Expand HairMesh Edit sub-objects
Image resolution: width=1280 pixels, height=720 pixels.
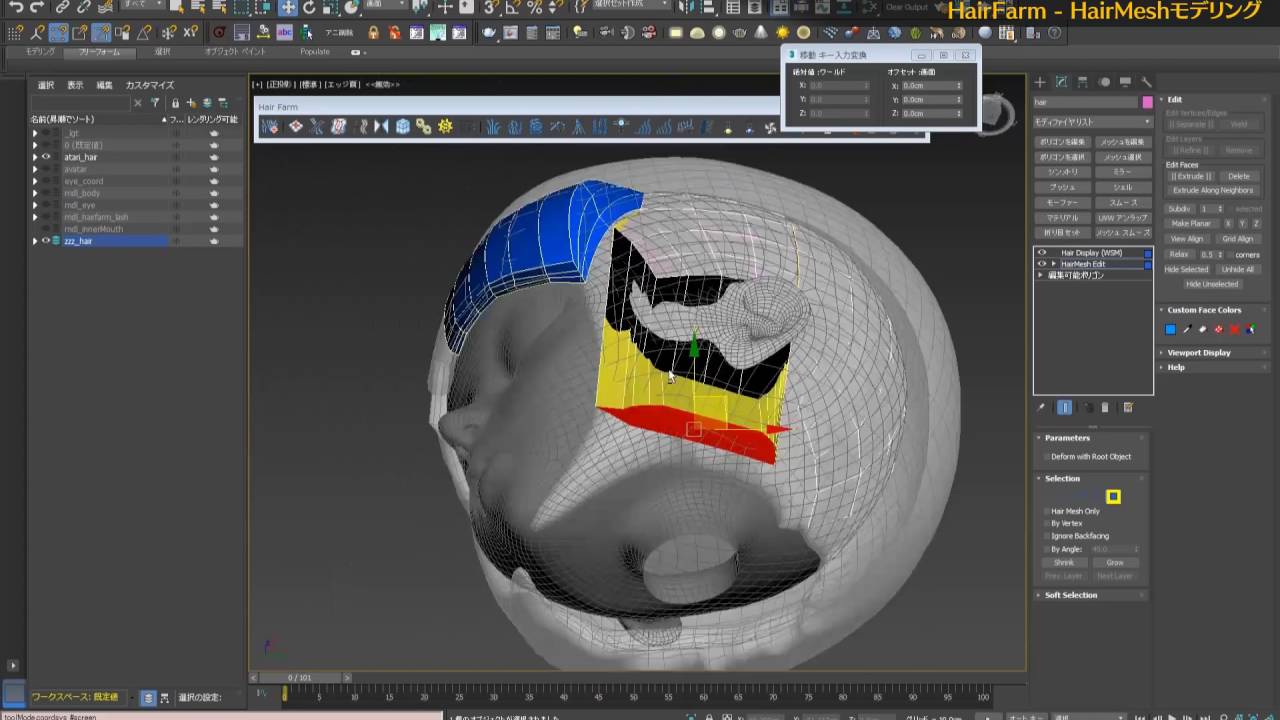(x=1053, y=264)
